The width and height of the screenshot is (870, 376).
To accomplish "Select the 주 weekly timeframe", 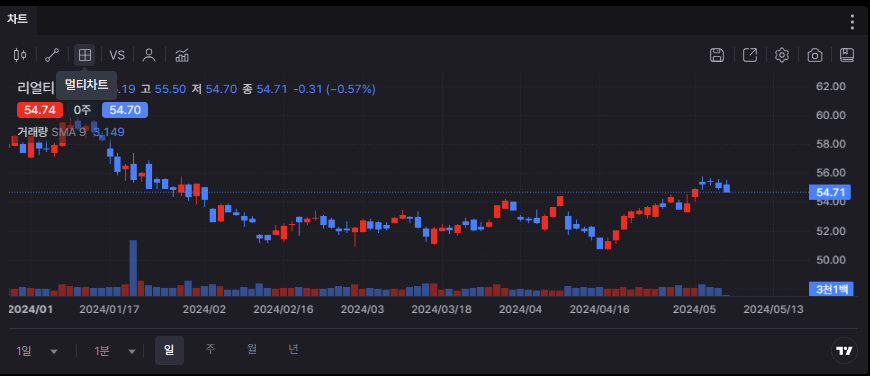I will coord(210,349).
